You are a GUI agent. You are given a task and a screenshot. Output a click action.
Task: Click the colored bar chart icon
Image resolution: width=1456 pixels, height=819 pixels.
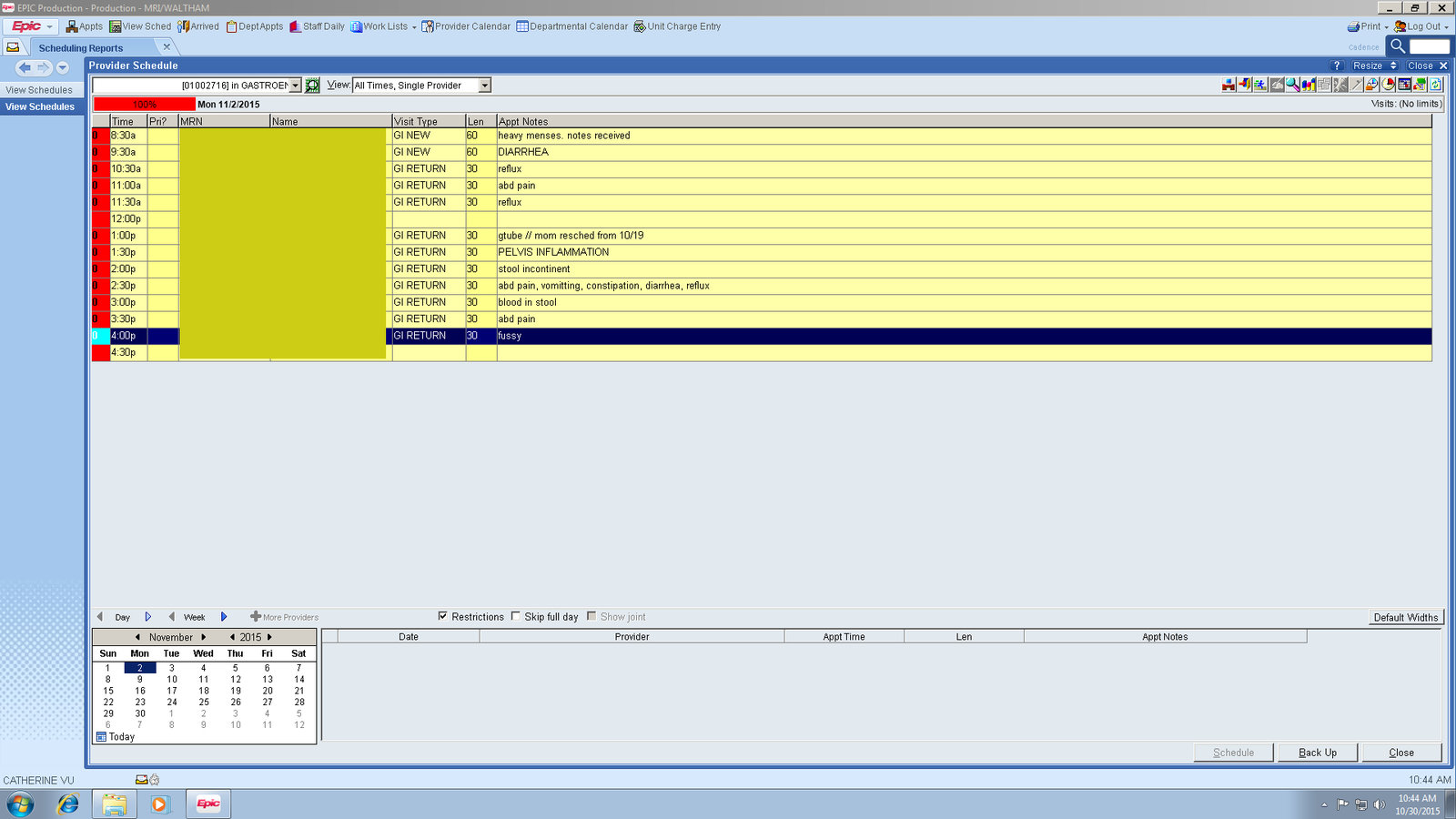coord(1309,85)
